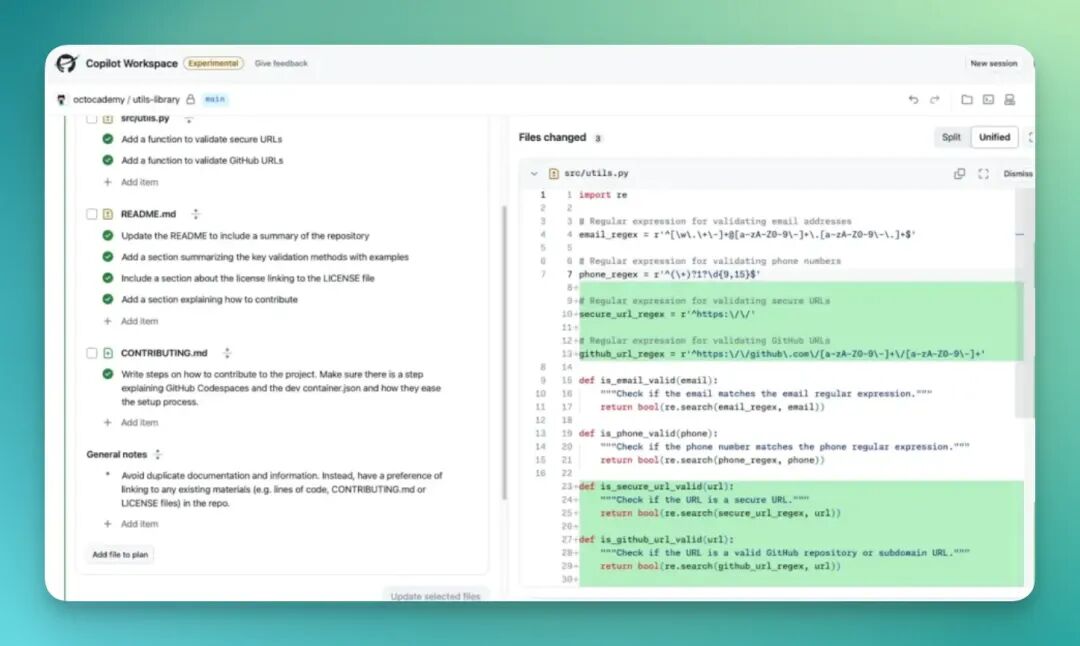Click 'Add a section explaining how to contribute'
Viewport: 1080px width, 646px height.
pyautogui.click(x=209, y=300)
